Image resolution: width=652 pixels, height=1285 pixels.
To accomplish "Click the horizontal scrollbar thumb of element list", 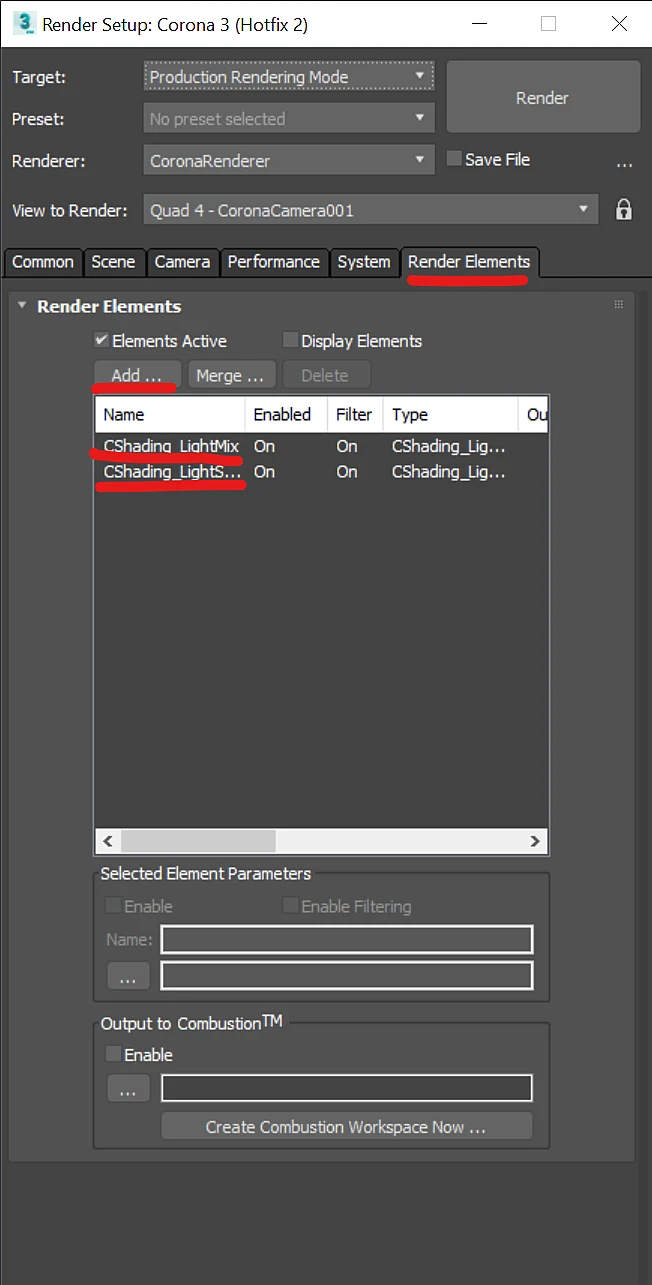I will point(198,841).
